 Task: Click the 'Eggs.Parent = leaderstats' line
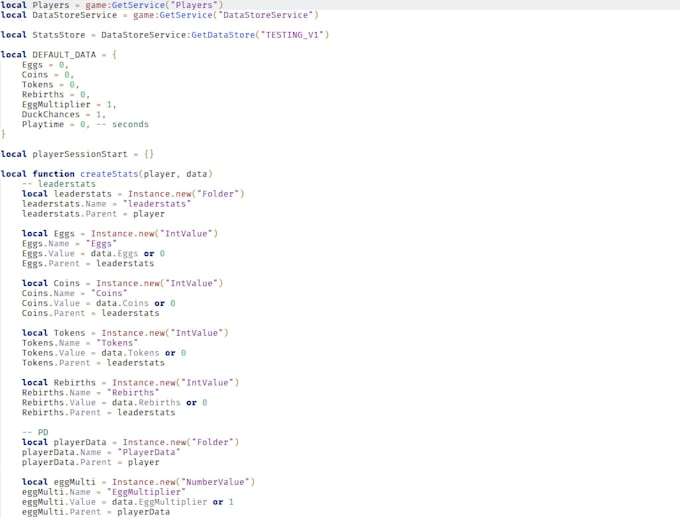pyautogui.click(x=88, y=264)
